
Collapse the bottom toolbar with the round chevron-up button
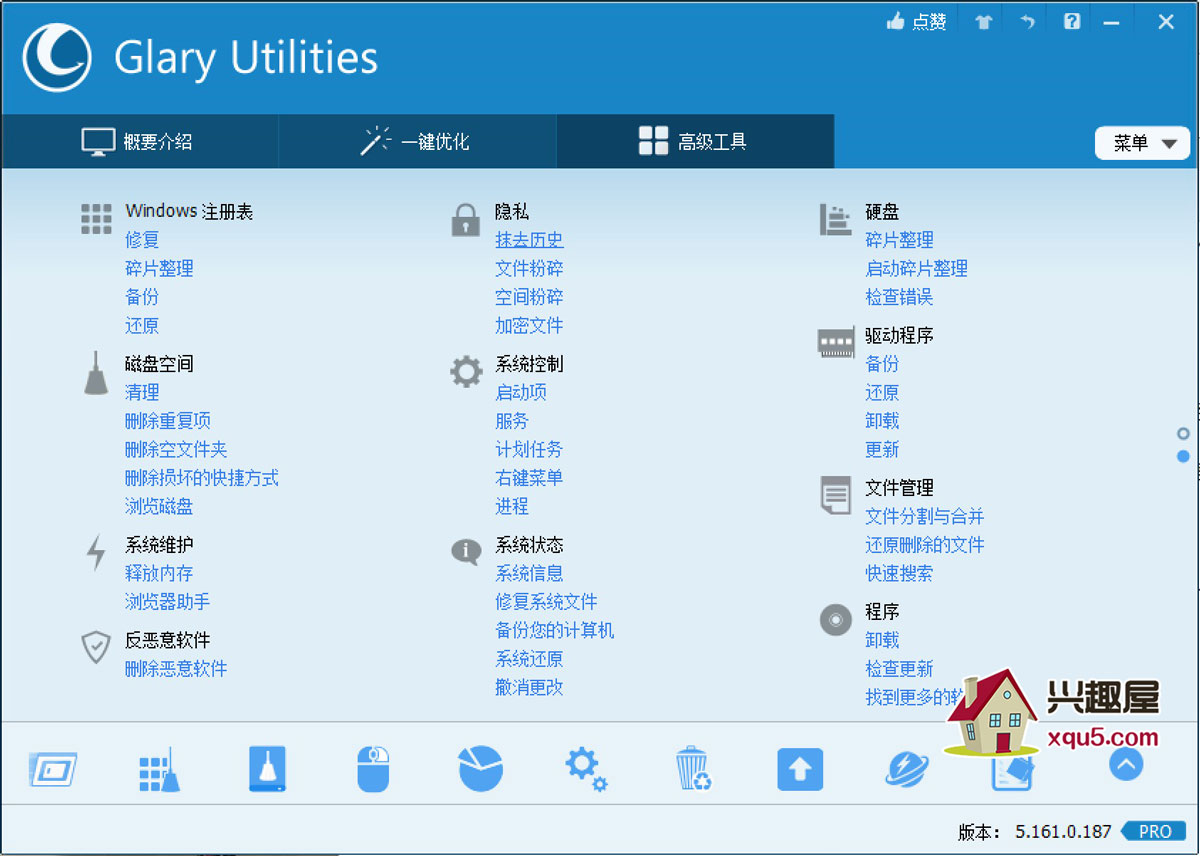[x=1126, y=765]
